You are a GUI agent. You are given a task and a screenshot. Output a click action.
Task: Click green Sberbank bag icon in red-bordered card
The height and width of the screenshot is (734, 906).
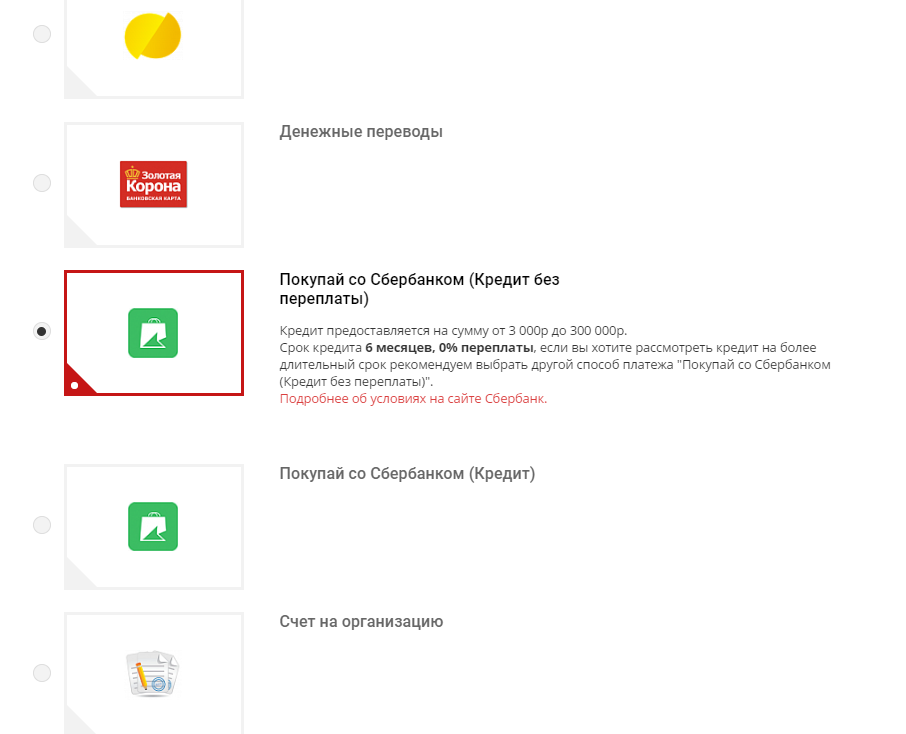click(153, 333)
